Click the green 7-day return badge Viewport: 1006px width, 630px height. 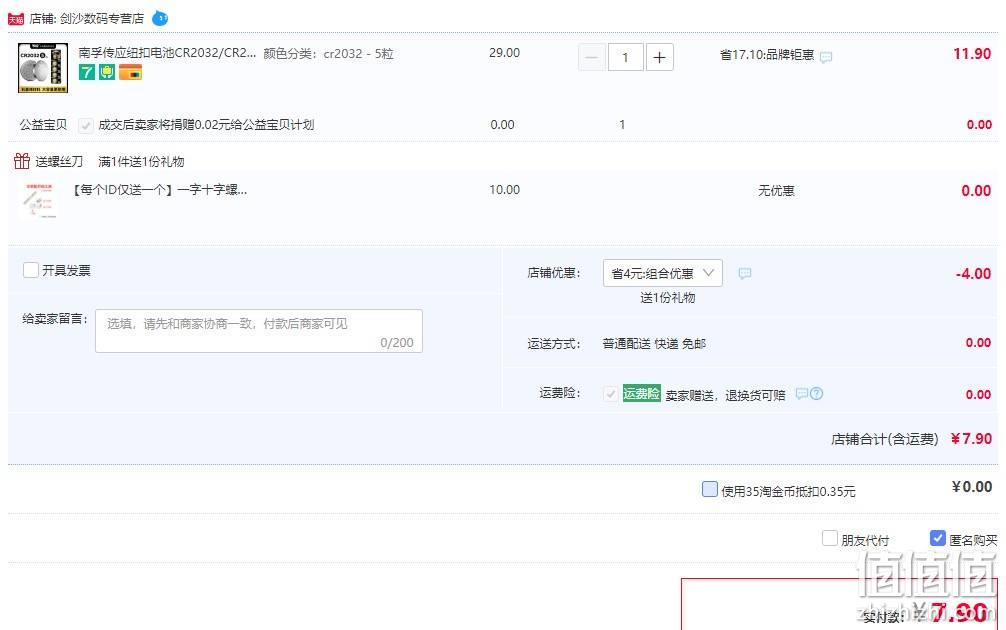coord(87,72)
